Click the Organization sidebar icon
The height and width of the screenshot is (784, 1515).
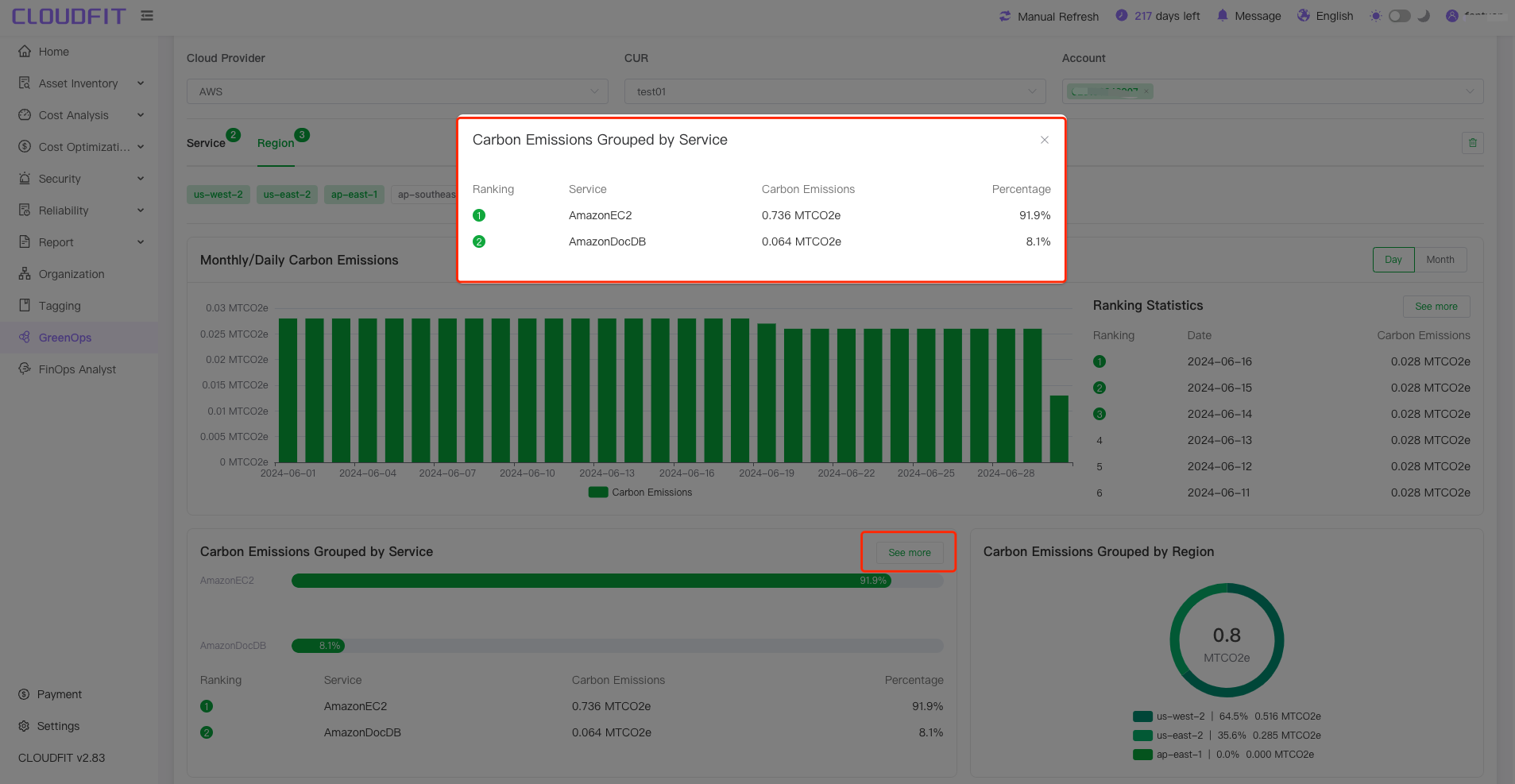click(25, 273)
